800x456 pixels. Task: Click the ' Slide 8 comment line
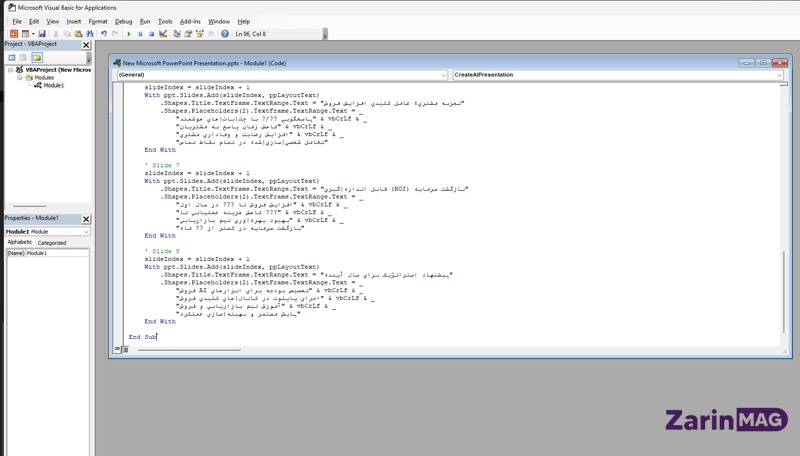pos(162,251)
